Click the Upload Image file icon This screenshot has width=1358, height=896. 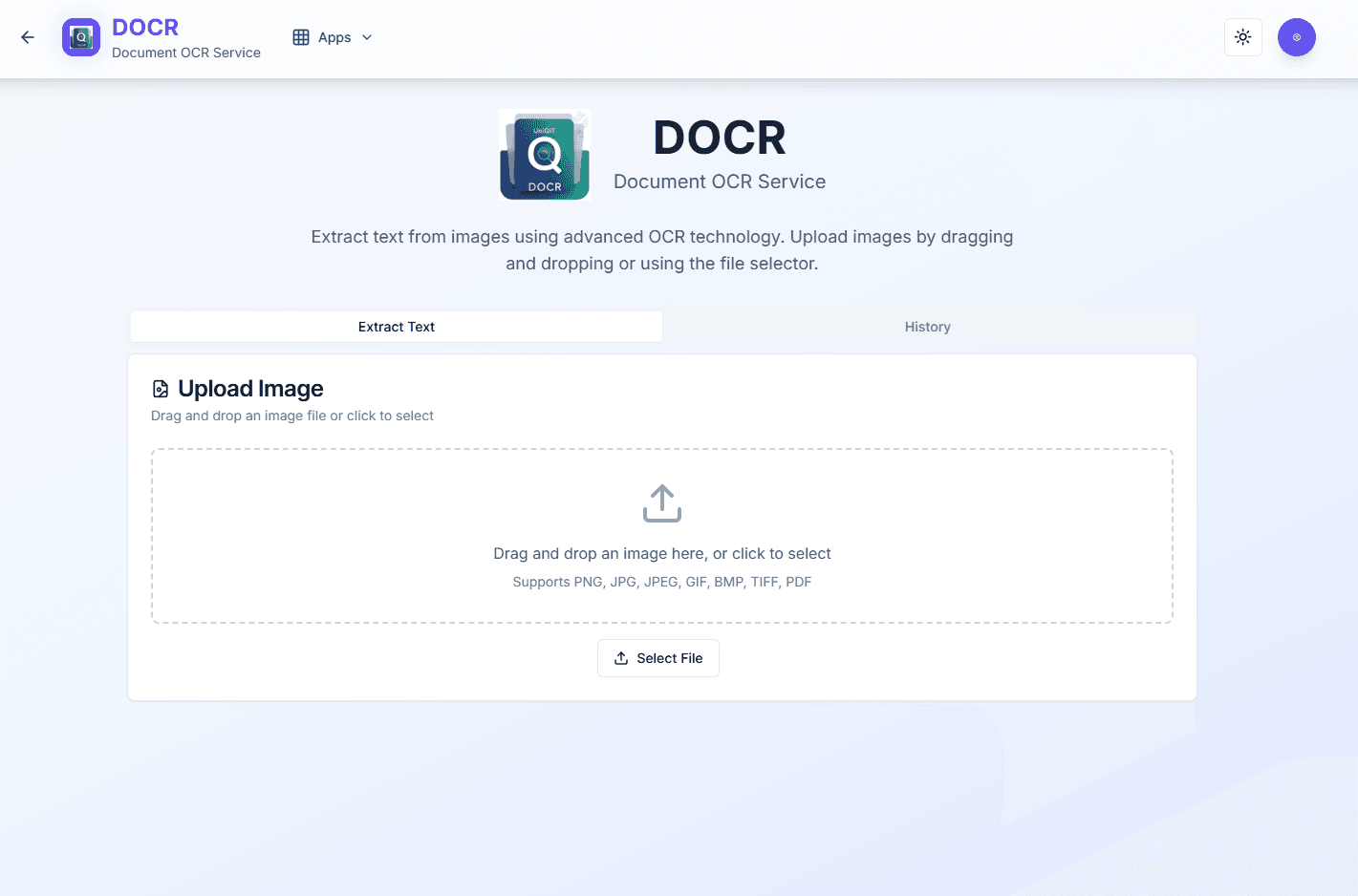pos(161,389)
